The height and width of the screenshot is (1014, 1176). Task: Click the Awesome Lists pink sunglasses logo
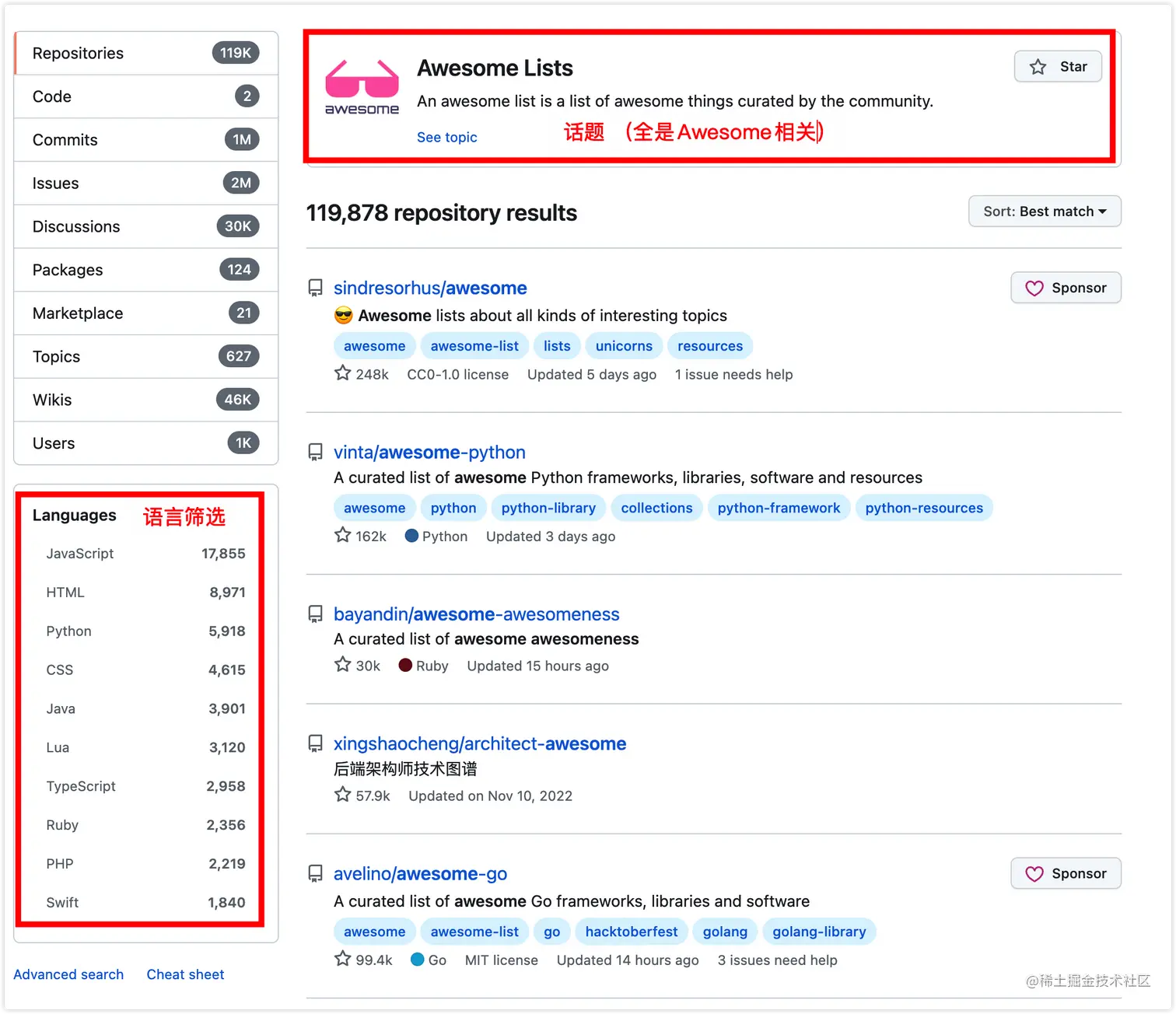point(362,86)
